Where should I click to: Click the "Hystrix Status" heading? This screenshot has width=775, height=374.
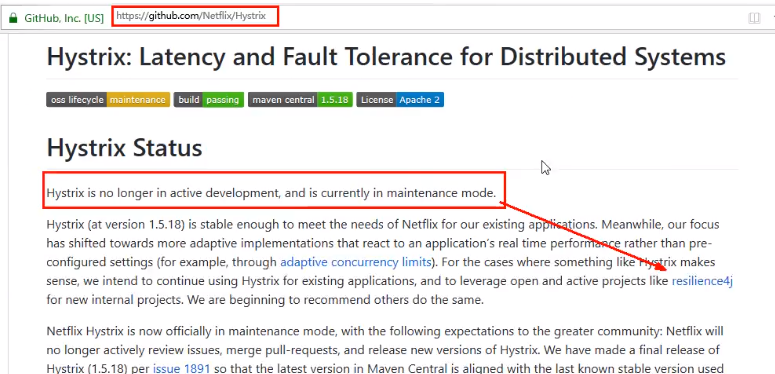coord(124,147)
